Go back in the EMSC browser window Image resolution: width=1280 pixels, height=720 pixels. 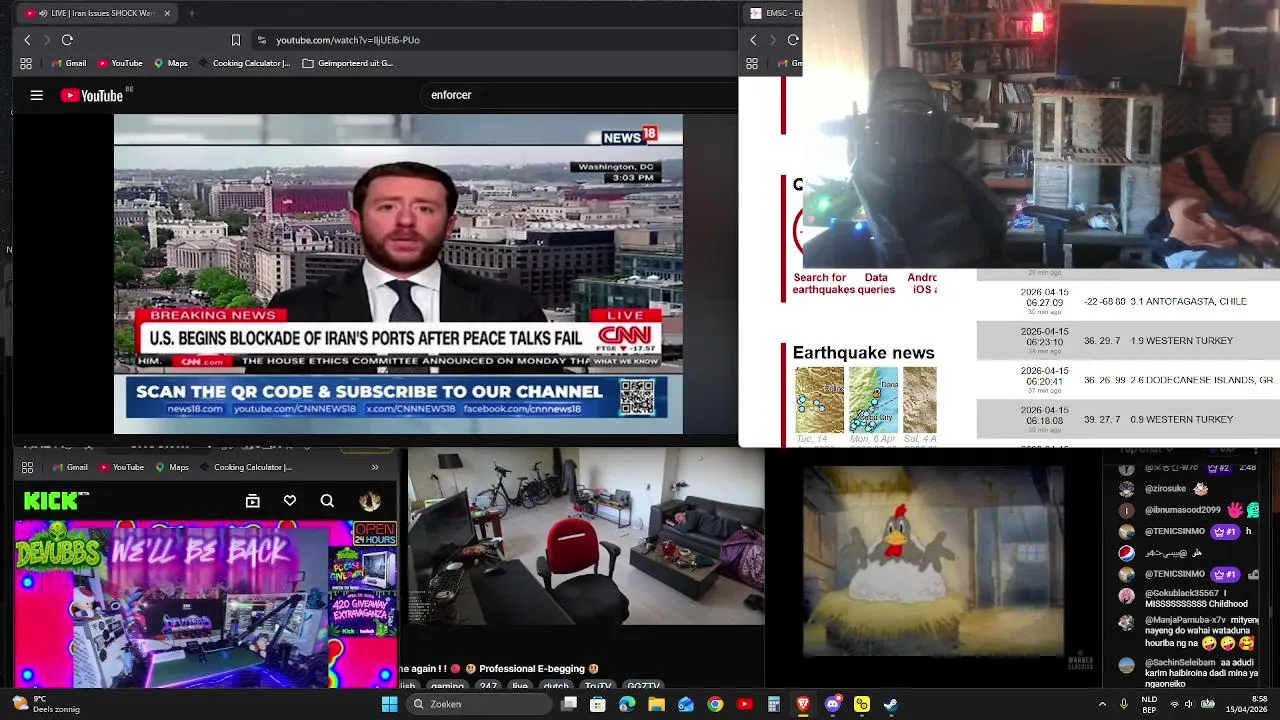[753, 40]
